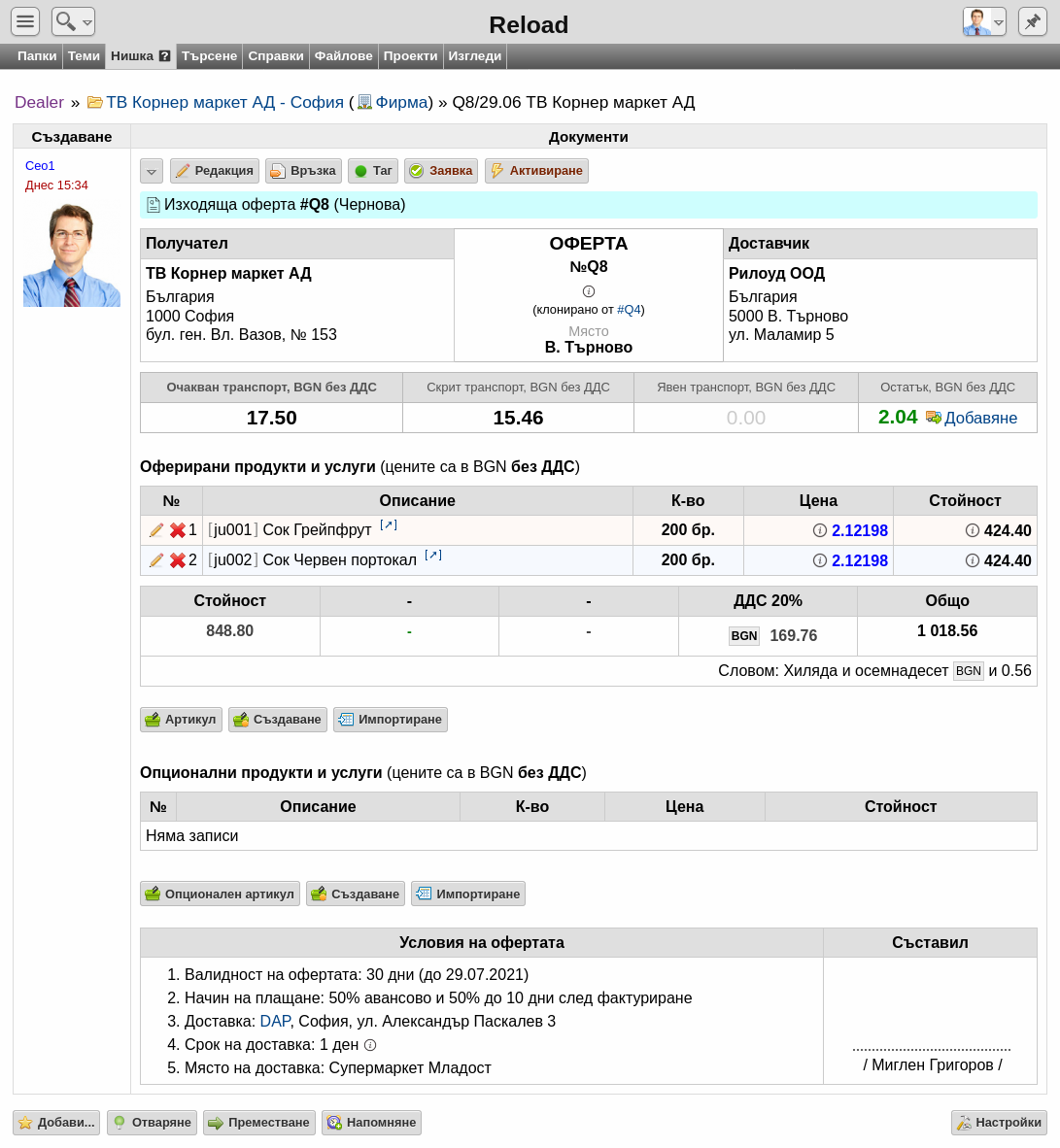Click price info icon for Сок Червен портокал
The image size is (1060, 1148).
pyautogui.click(x=820, y=560)
